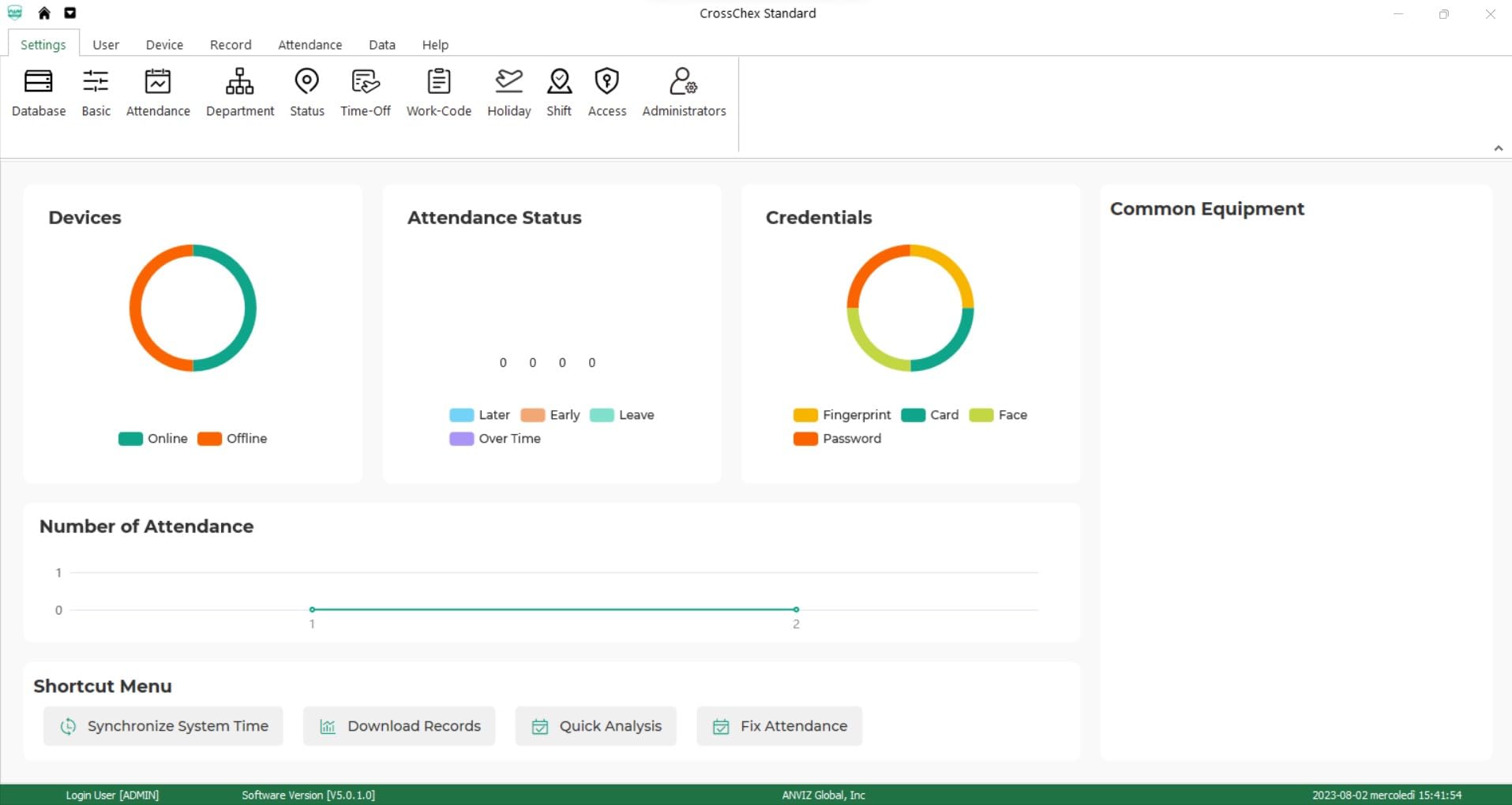This screenshot has width=1512, height=805.
Task: Click the home icon in title bar
Action: point(44,13)
